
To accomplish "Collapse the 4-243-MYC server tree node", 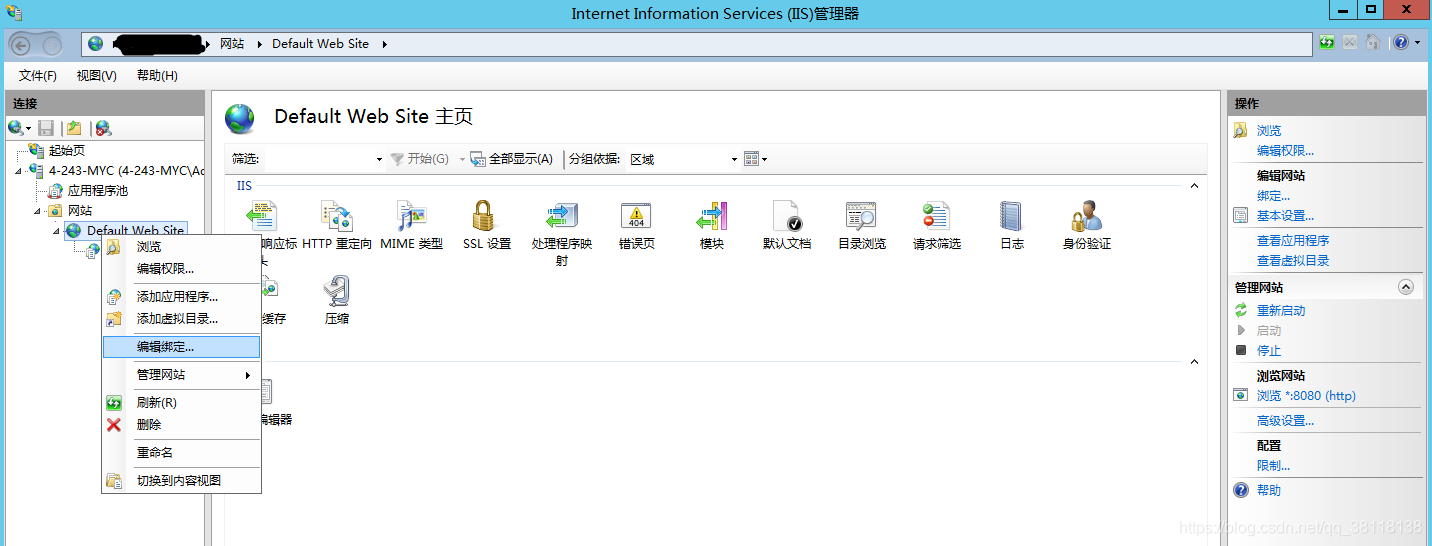I will pos(18,171).
